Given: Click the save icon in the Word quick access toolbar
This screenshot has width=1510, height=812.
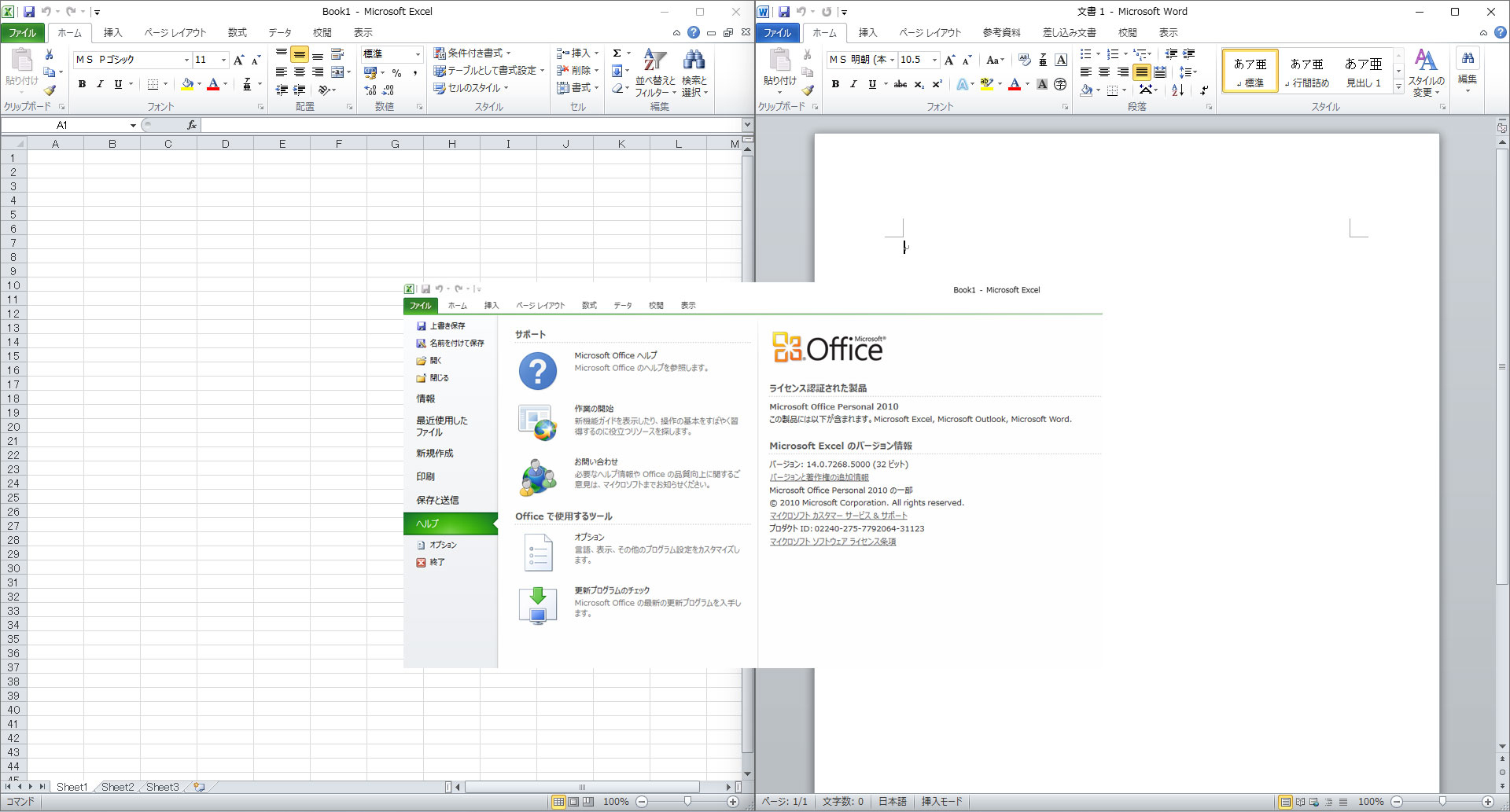Looking at the screenshot, I should [x=784, y=12].
